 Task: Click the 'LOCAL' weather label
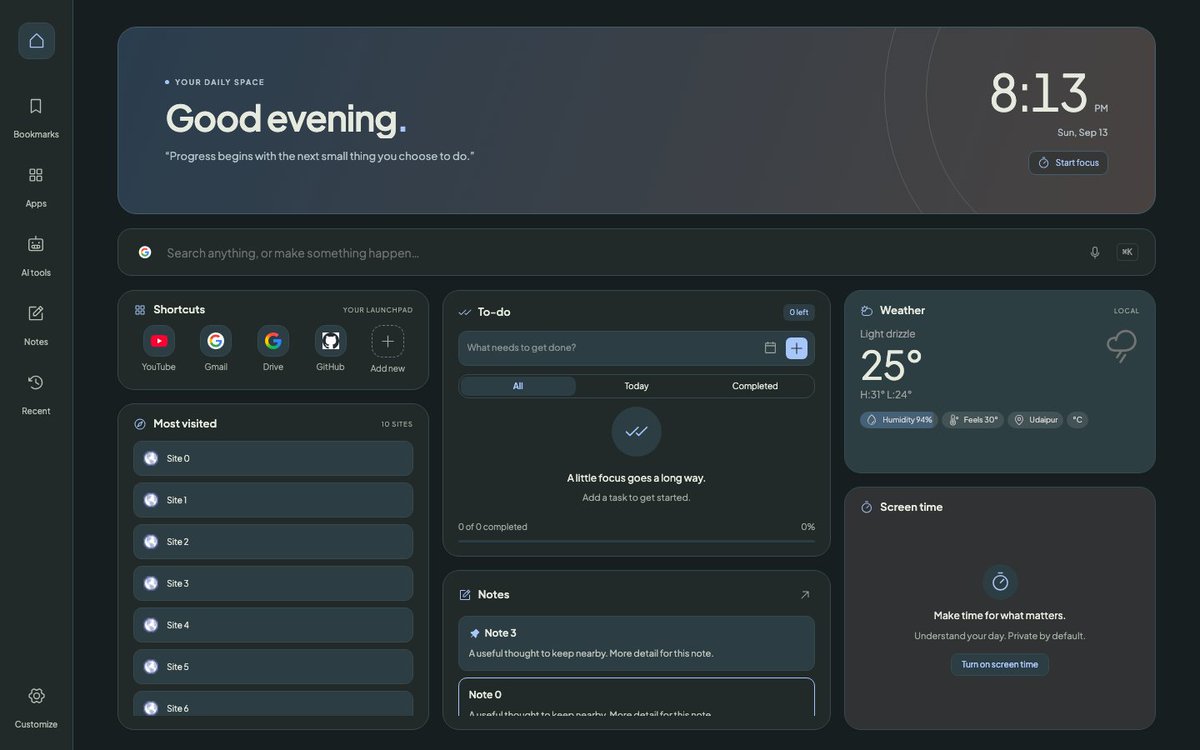[1127, 311]
